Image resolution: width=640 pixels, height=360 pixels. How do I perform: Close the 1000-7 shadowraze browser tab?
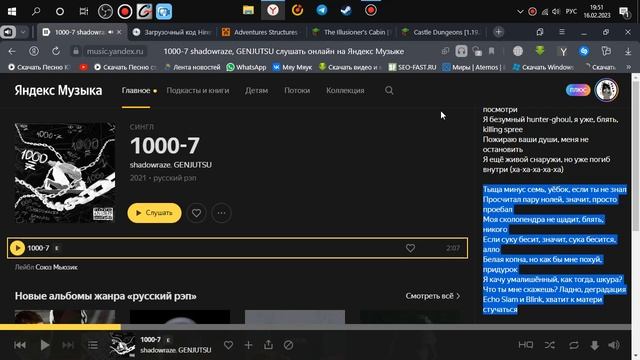pyautogui.click(x=119, y=32)
